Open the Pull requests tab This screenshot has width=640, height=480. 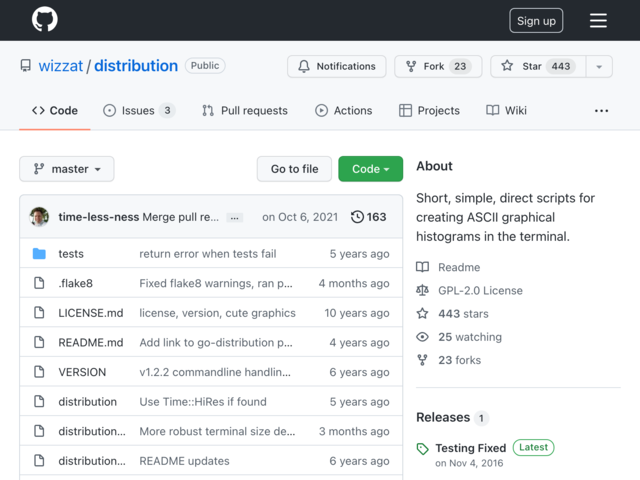click(x=244, y=111)
